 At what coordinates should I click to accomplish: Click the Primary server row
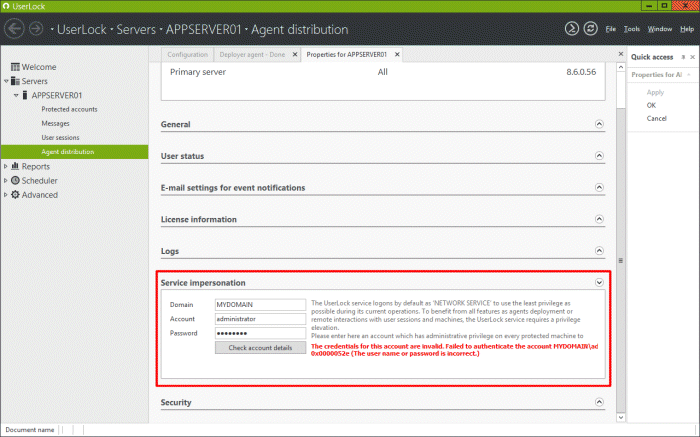point(383,72)
